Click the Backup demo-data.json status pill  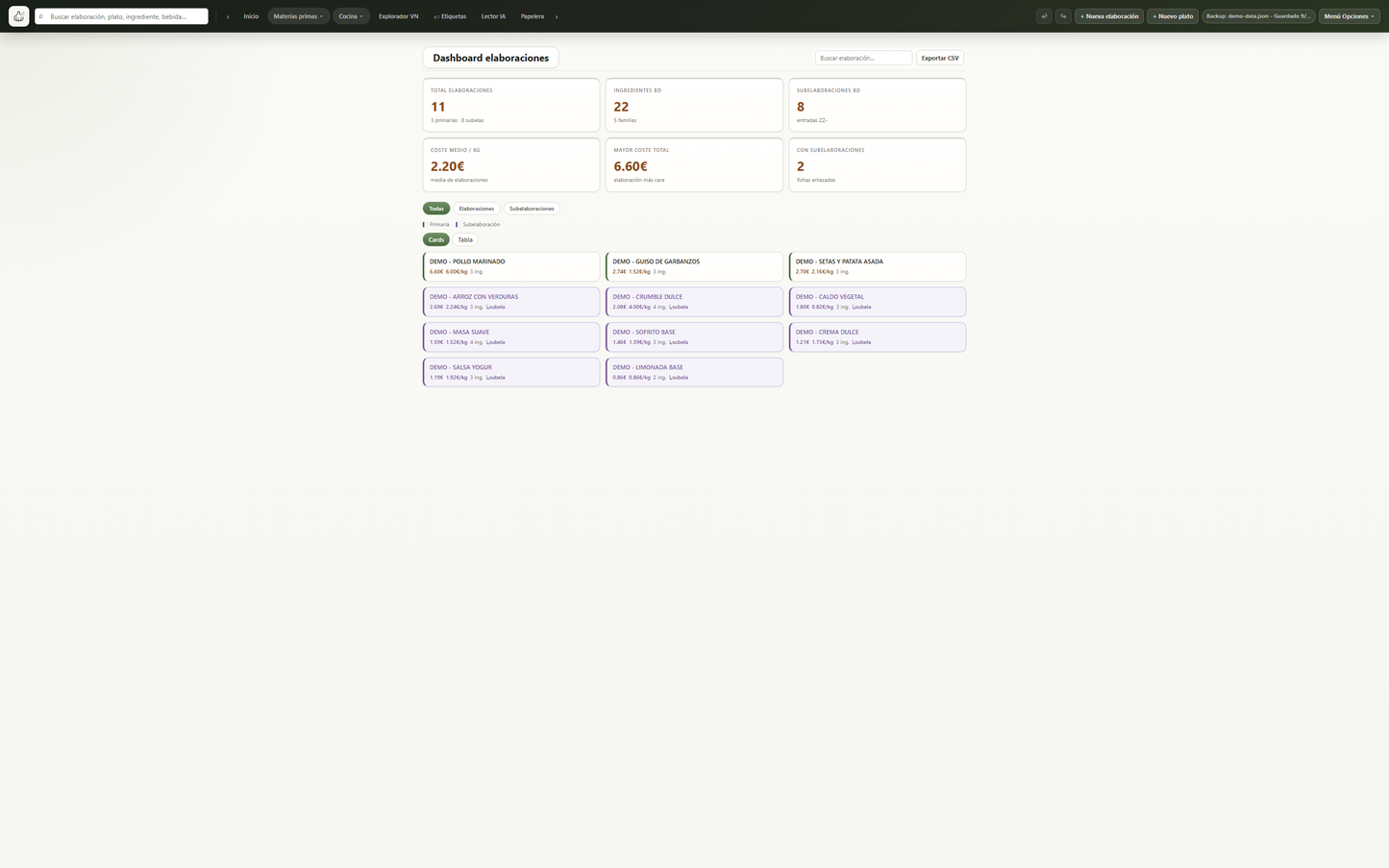coord(1258,16)
